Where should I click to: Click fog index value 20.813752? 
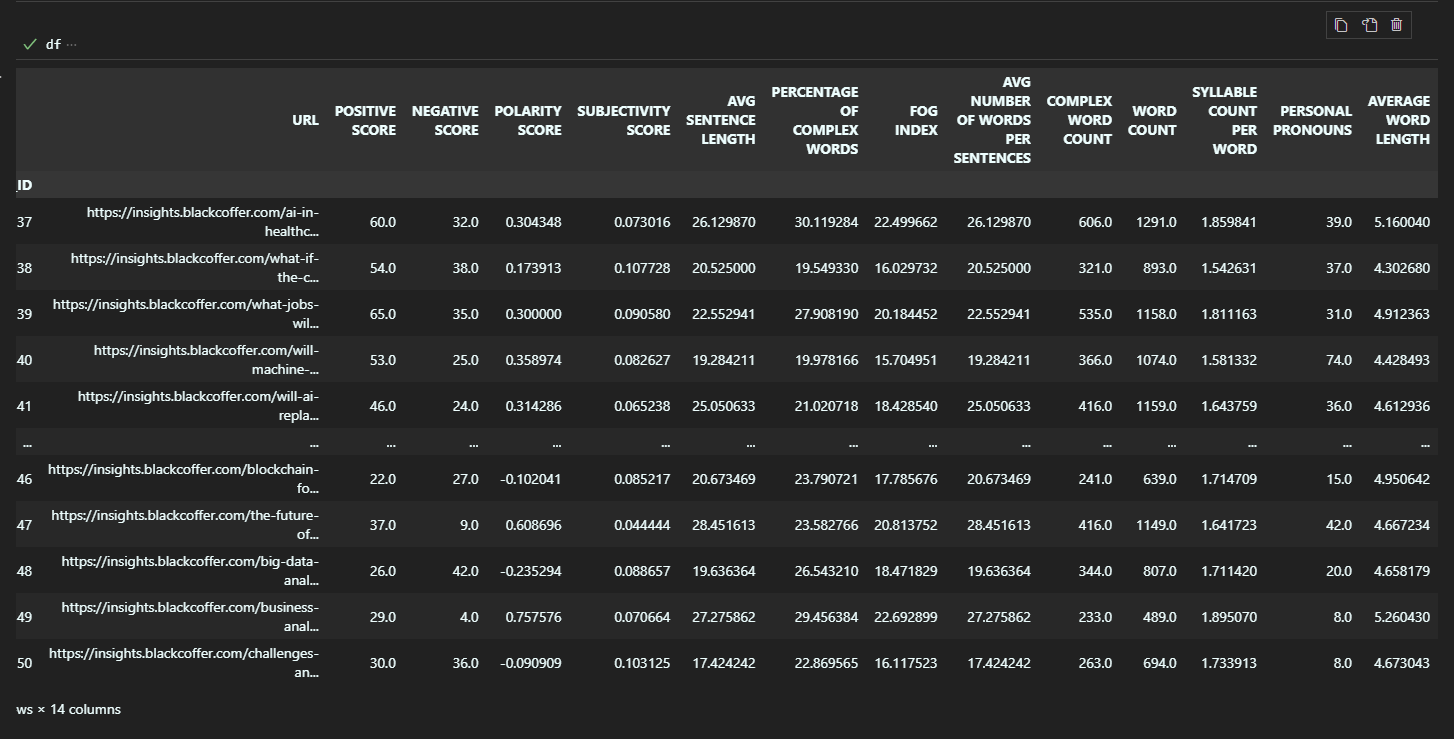(906, 525)
